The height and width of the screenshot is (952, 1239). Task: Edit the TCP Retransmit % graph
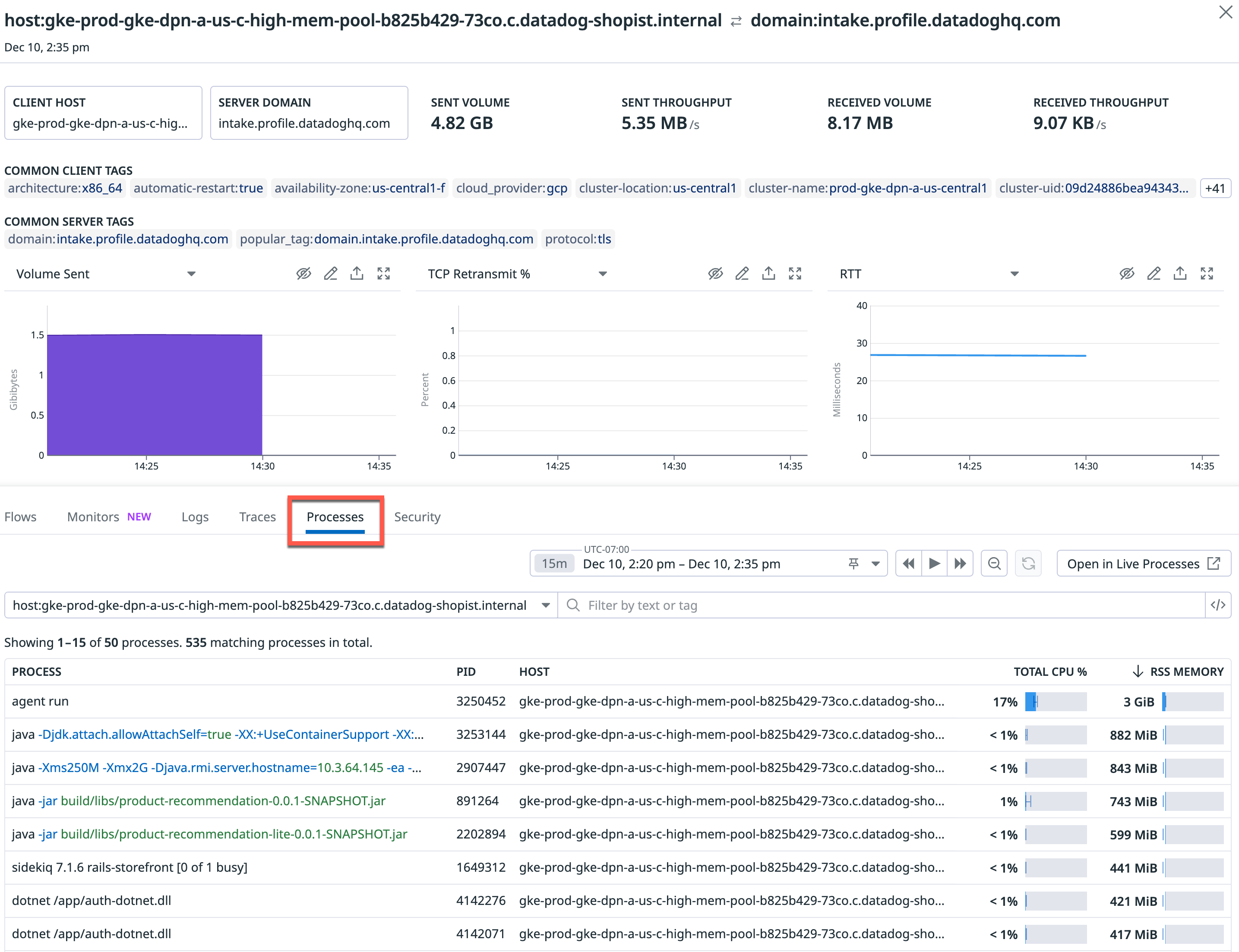(x=742, y=273)
